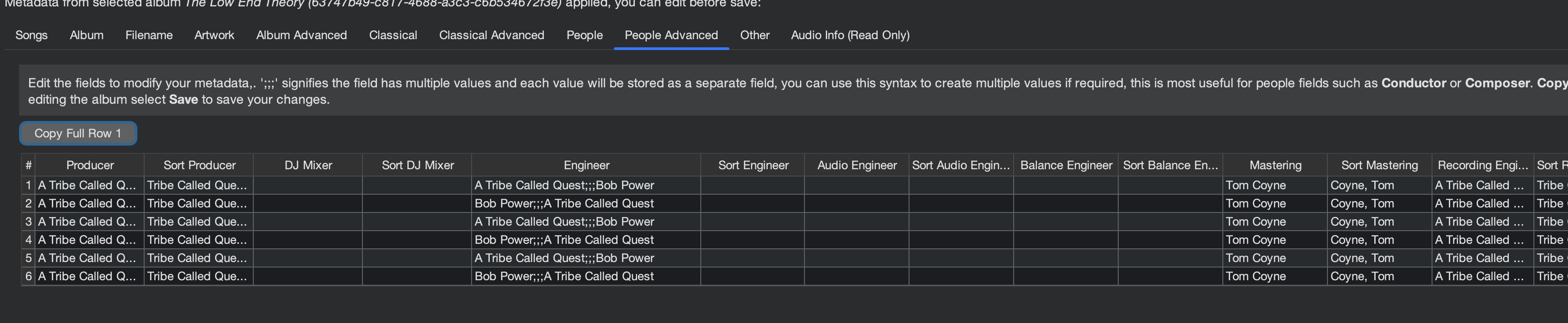
Task: Click empty Balance Engineer cell in row 4
Action: click(1066, 240)
